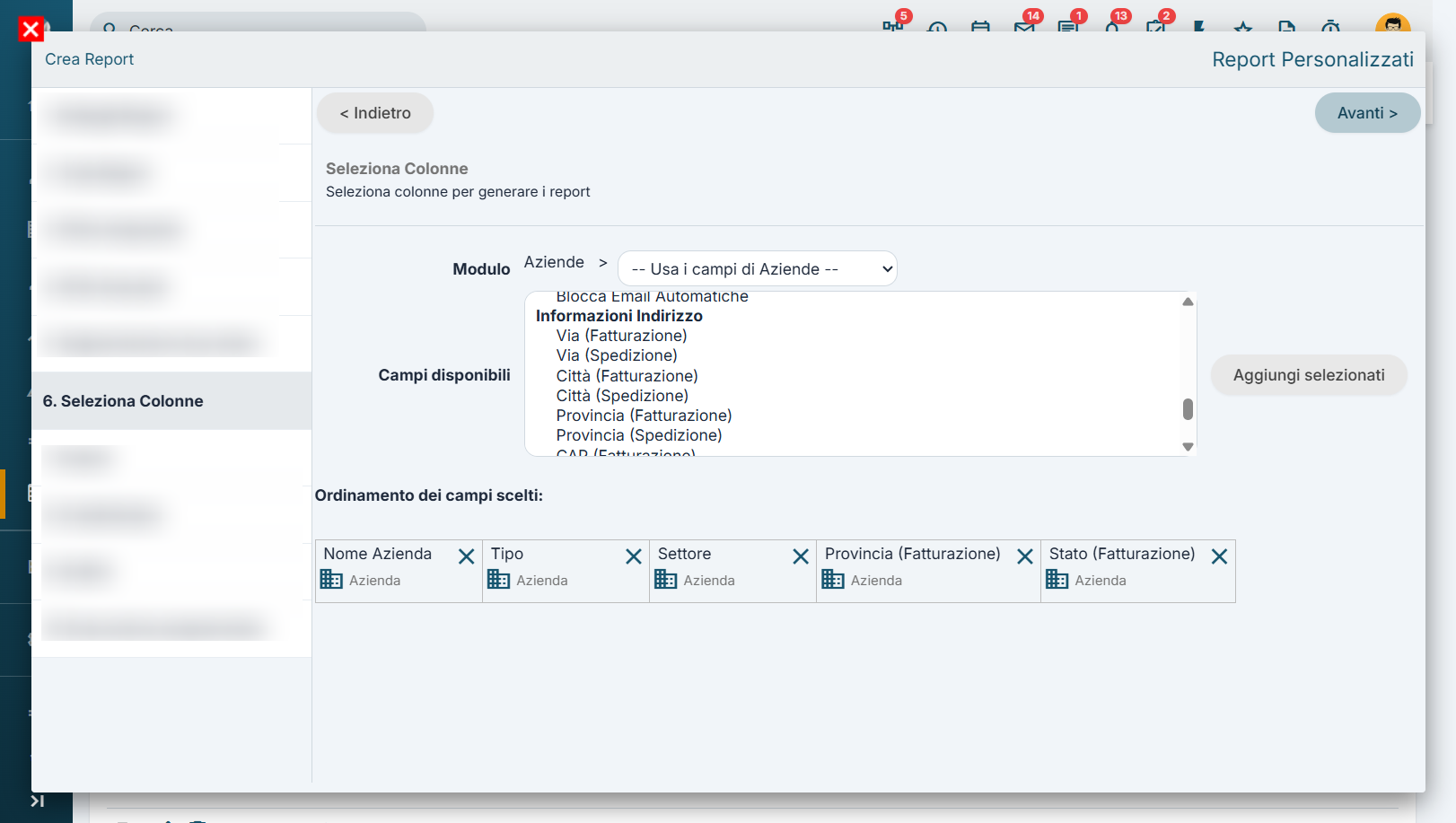The image size is (1456, 823).
Task: Remove Stato (Fatturazione) from chosen fields
Action: 1219,556
